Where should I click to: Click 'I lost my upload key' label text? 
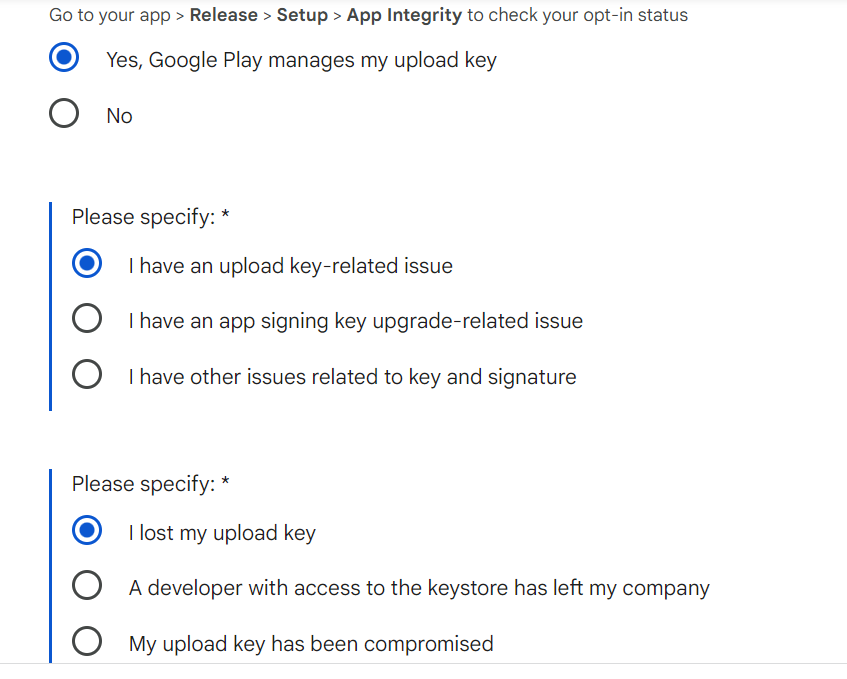(222, 533)
